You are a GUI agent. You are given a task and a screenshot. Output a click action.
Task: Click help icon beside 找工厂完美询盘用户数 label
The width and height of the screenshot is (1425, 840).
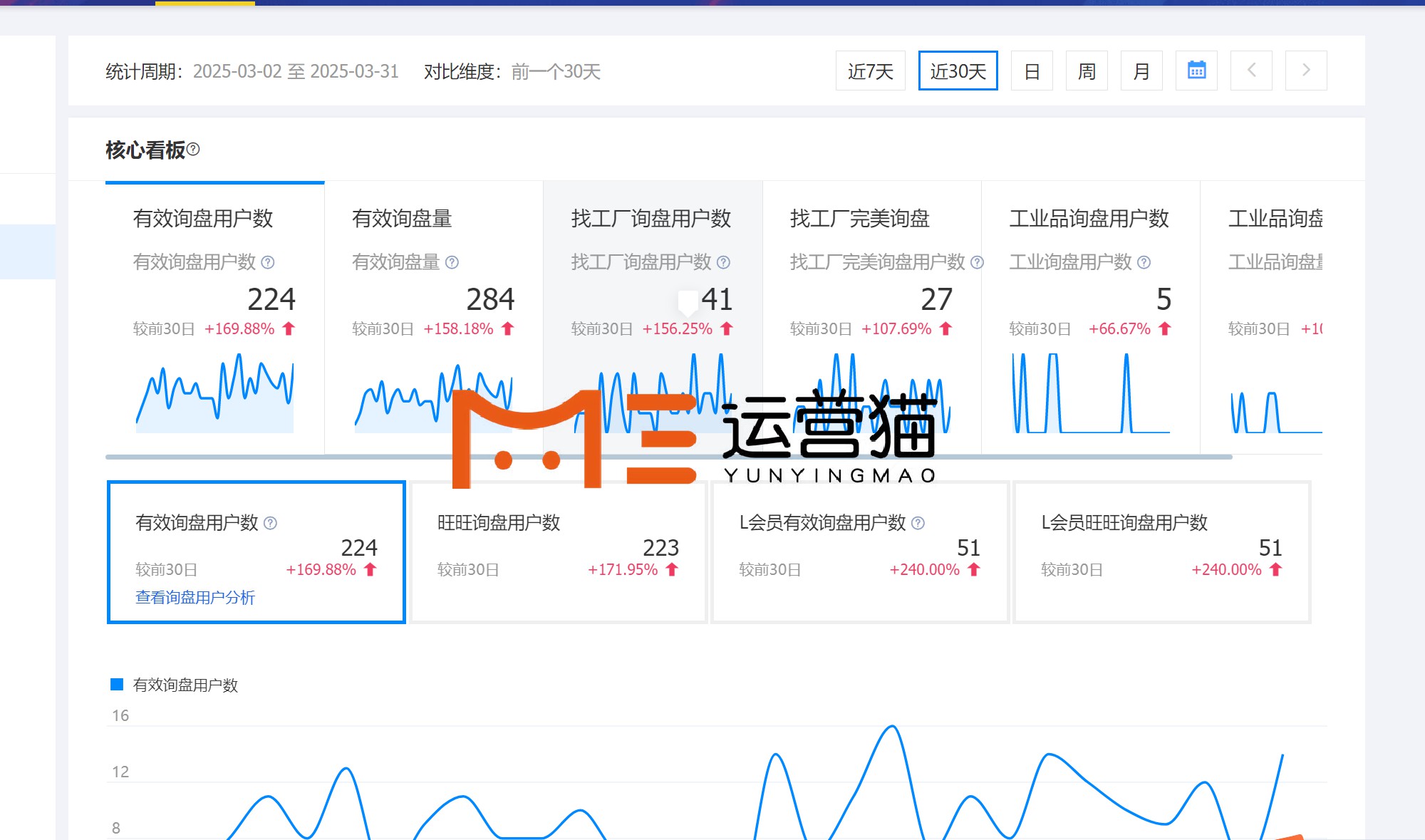click(977, 262)
